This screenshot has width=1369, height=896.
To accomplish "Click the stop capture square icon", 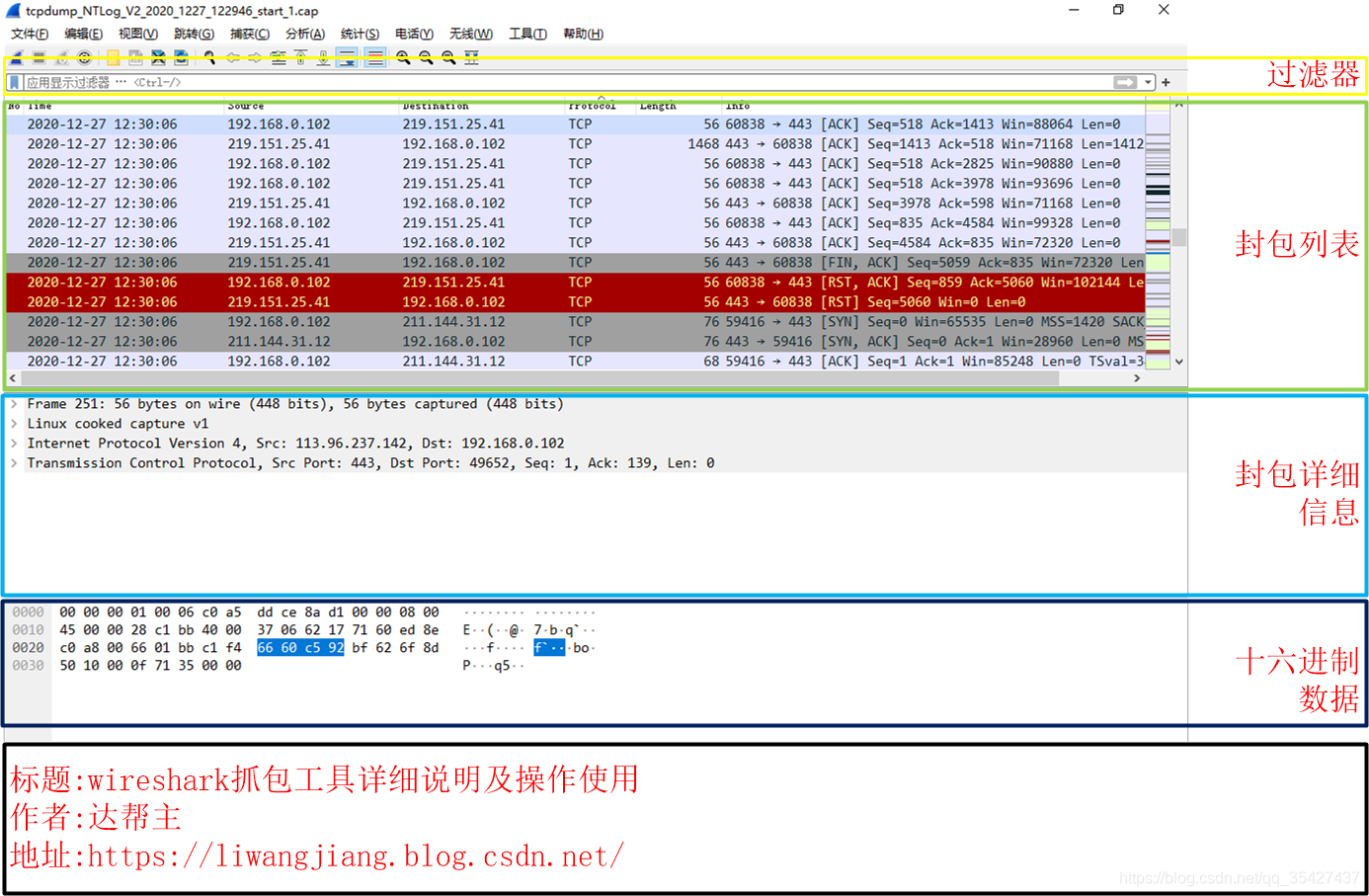I will [39, 58].
